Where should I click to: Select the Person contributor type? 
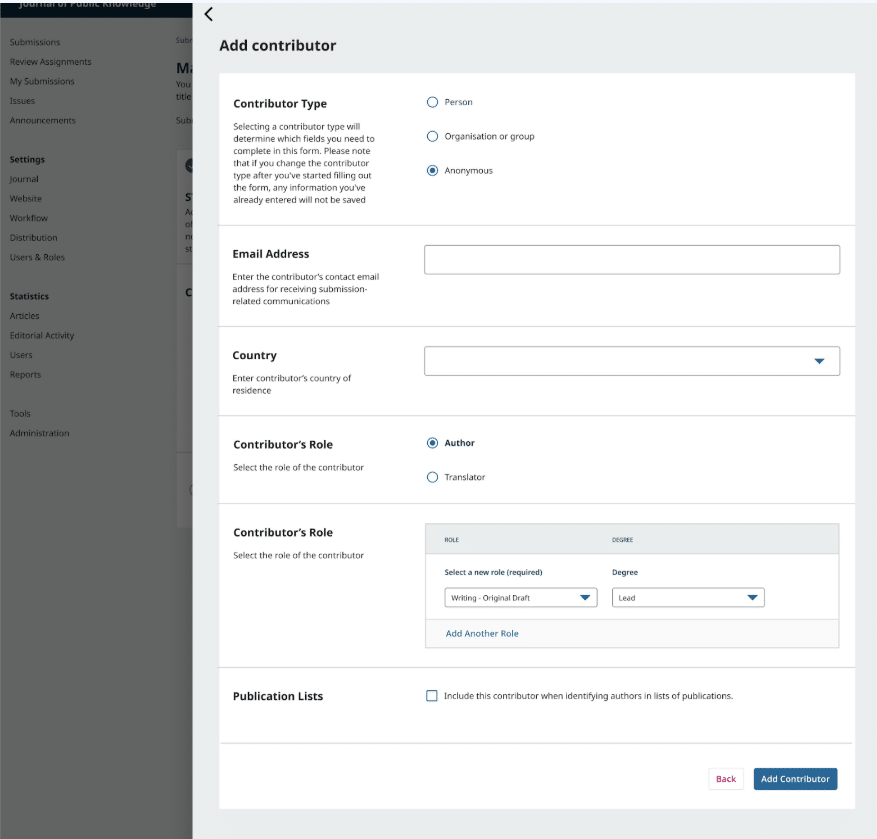pyautogui.click(x=432, y=102)
